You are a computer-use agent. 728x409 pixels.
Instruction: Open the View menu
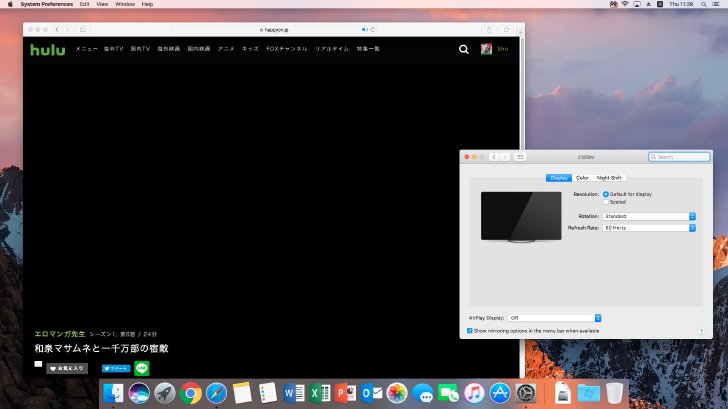(102, 4)
